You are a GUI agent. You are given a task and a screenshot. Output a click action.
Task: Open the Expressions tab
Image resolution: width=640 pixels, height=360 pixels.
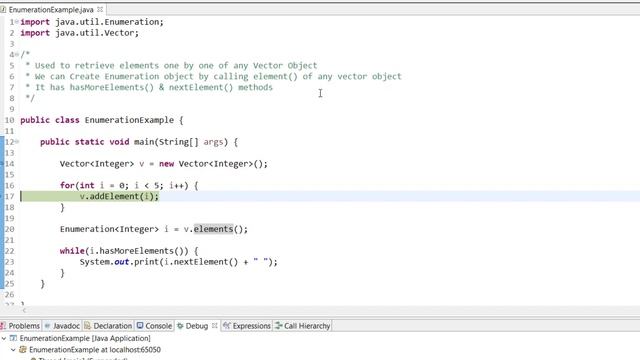[x=247, y=326]
